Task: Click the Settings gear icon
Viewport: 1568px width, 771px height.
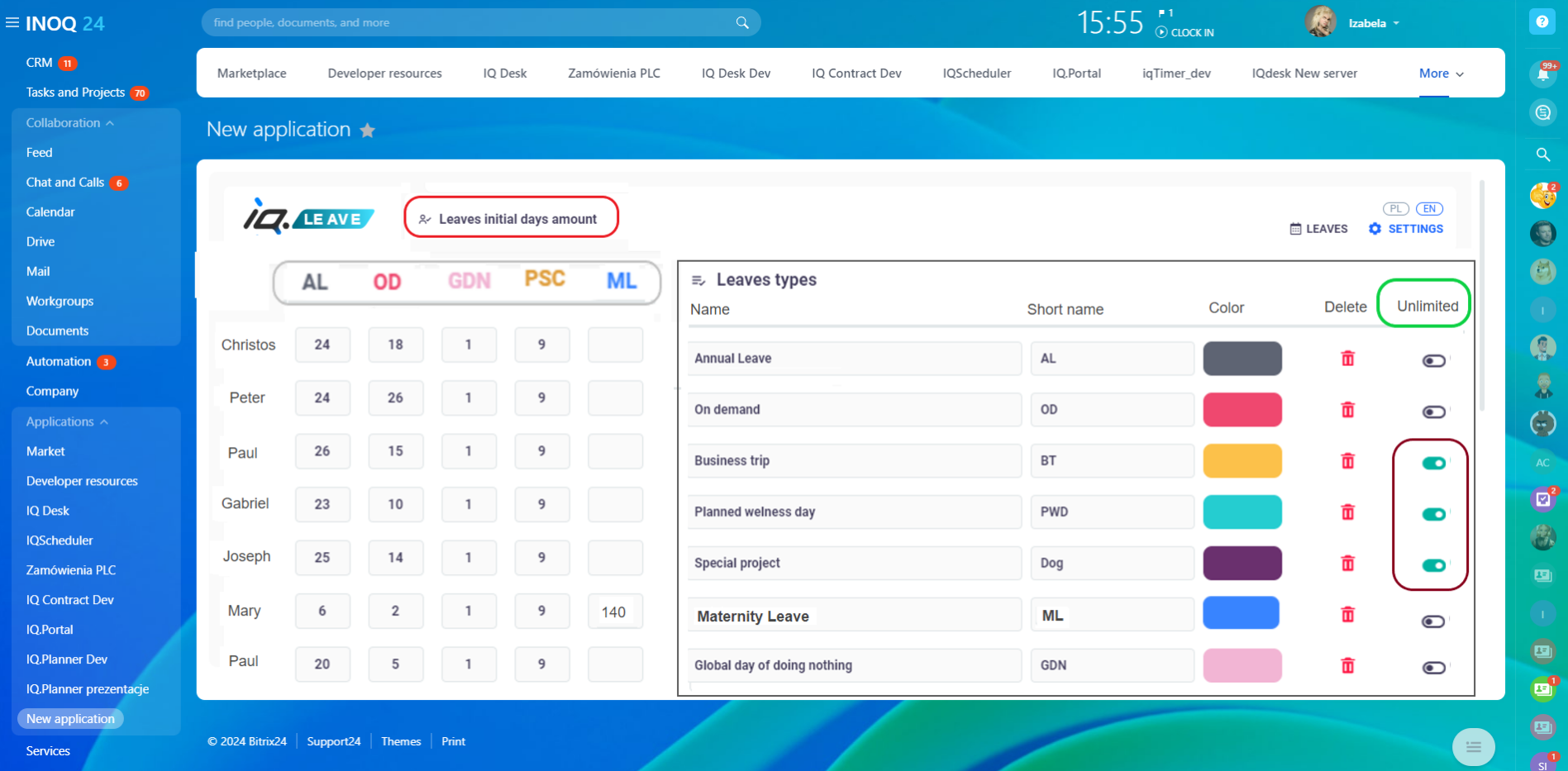Action: click(x=1375, y=229)
